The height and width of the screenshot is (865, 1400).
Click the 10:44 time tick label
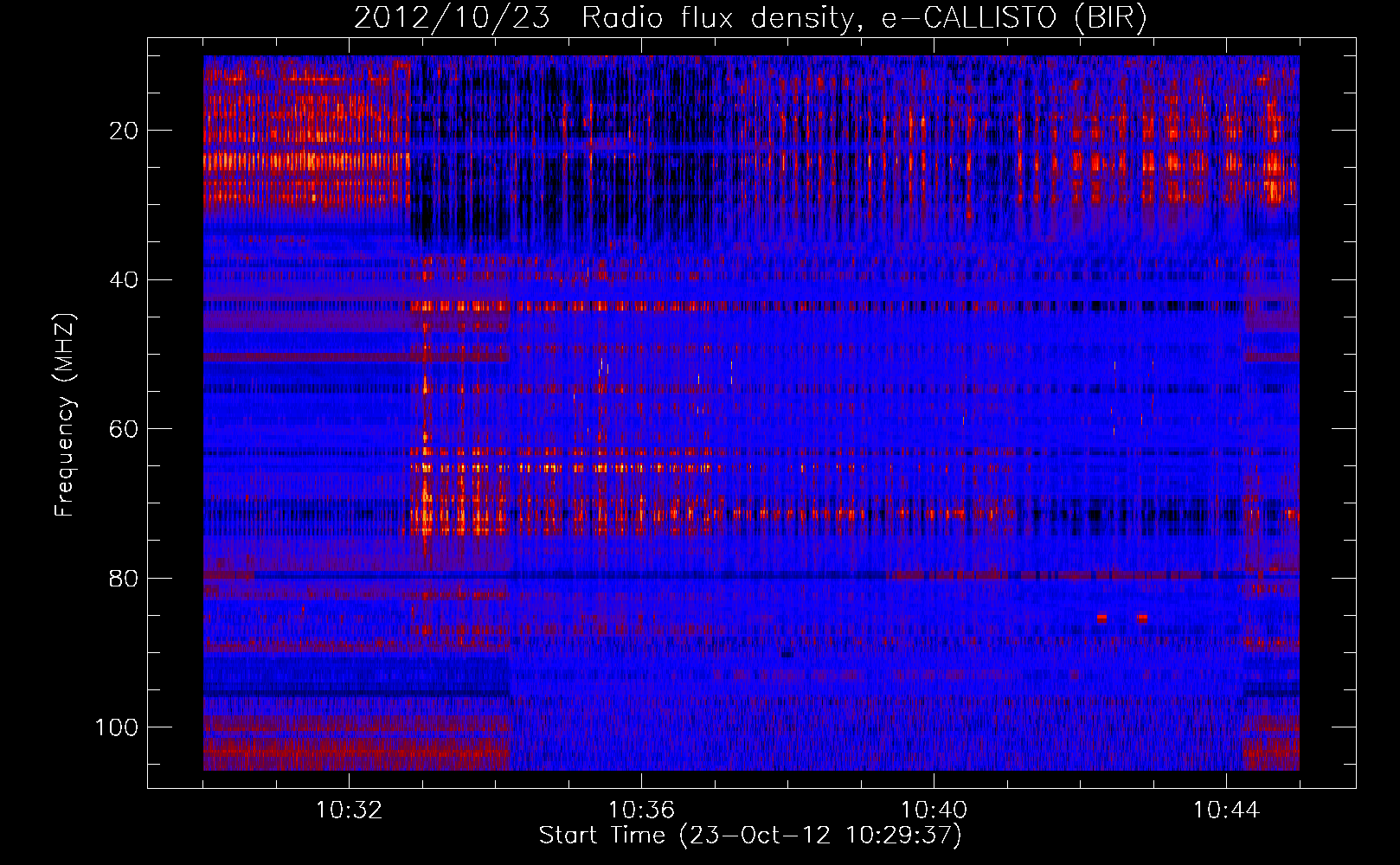(x=1226, y=811)
